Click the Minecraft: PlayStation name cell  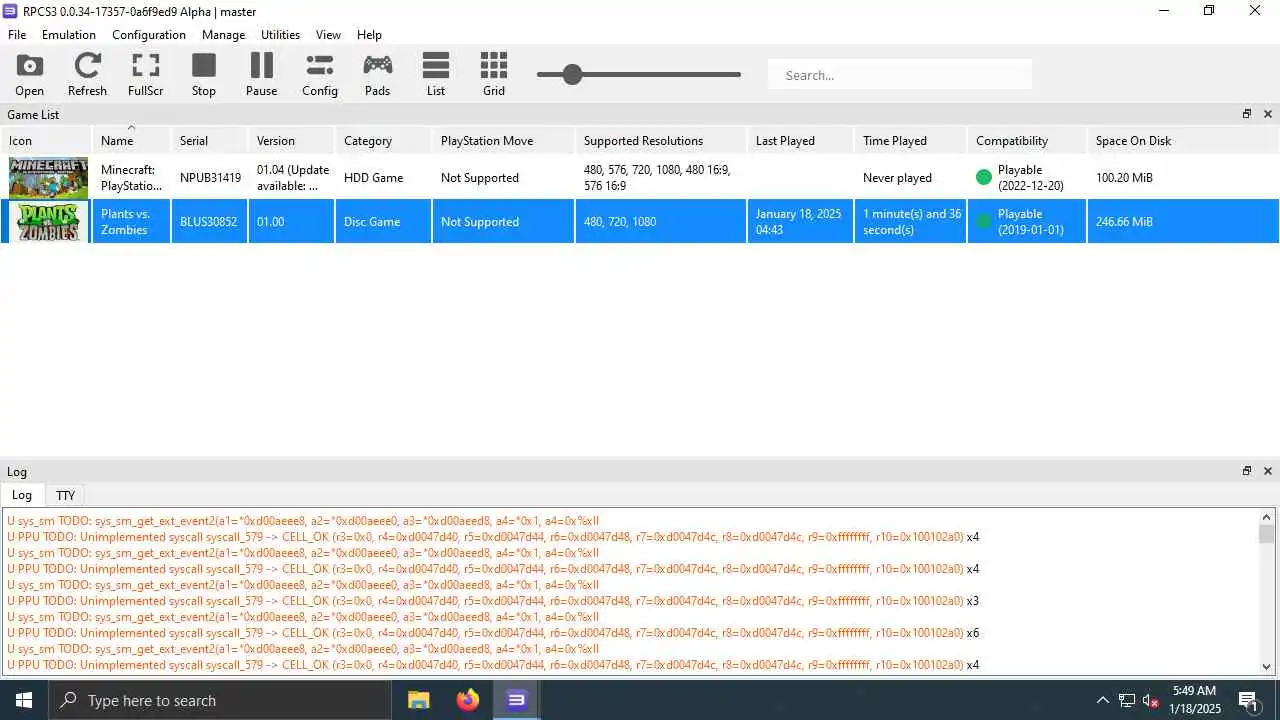131,178
